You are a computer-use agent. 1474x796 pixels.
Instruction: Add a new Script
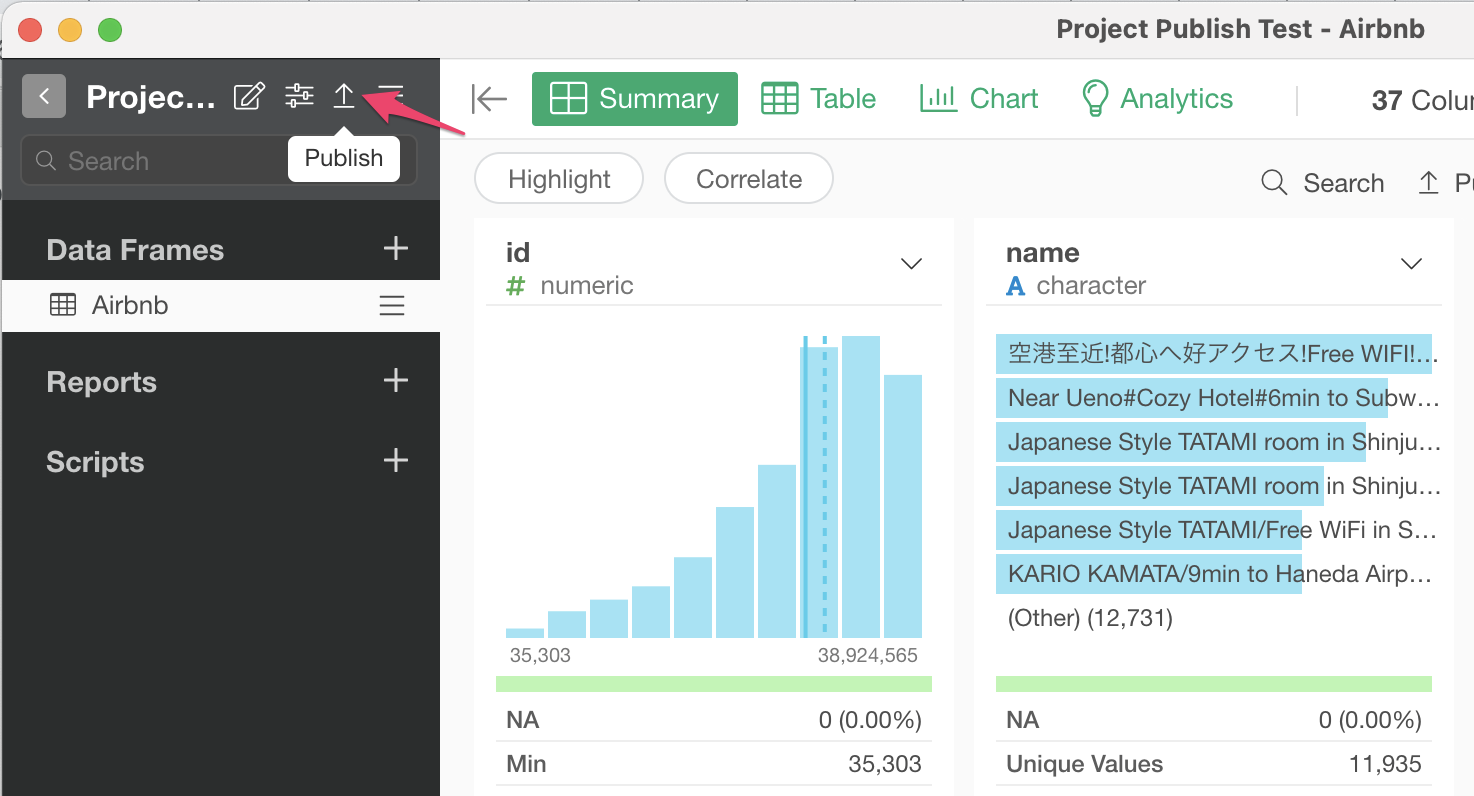point(396,461)
